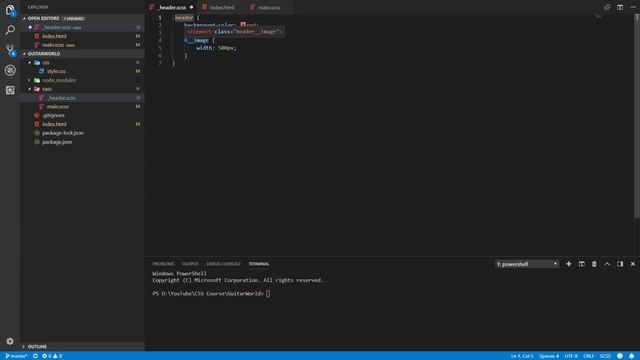The height and width of the screenshot is (360, 640).
Task: Open the Explorer view in activity bar
Action: [x=10, y=10]
